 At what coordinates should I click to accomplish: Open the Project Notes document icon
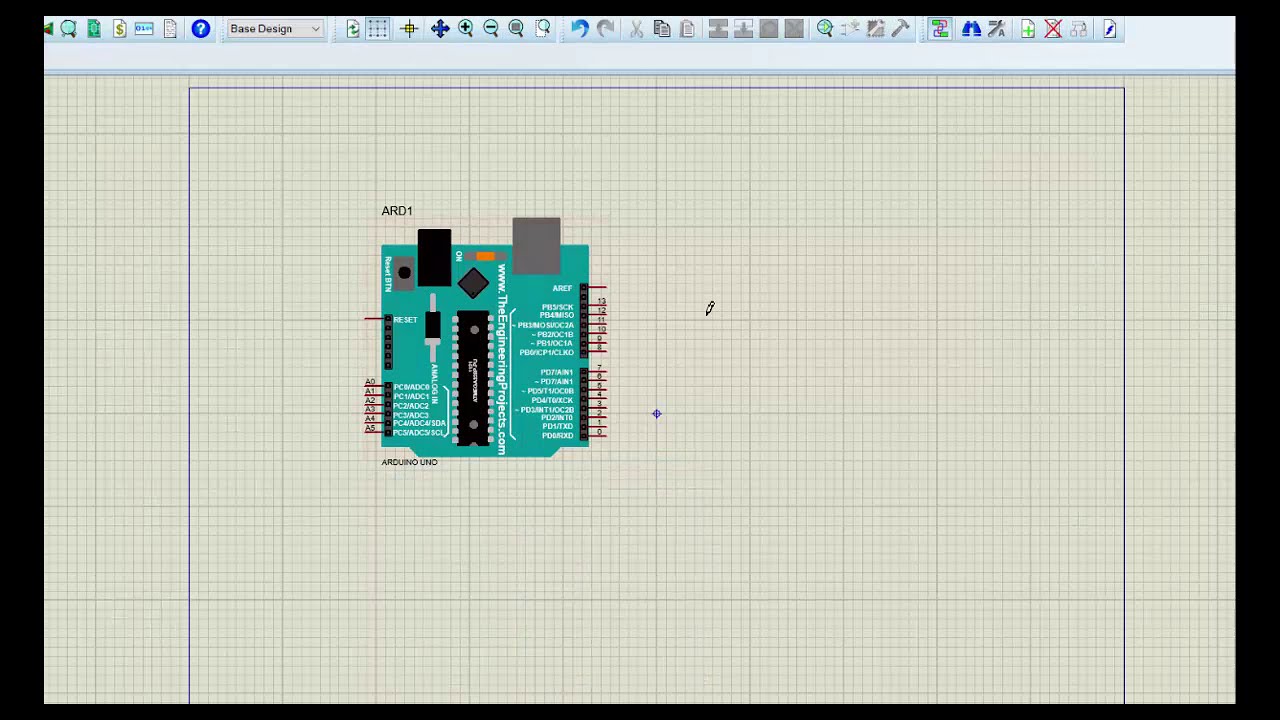pyautogui.click(x=170, y=29)
